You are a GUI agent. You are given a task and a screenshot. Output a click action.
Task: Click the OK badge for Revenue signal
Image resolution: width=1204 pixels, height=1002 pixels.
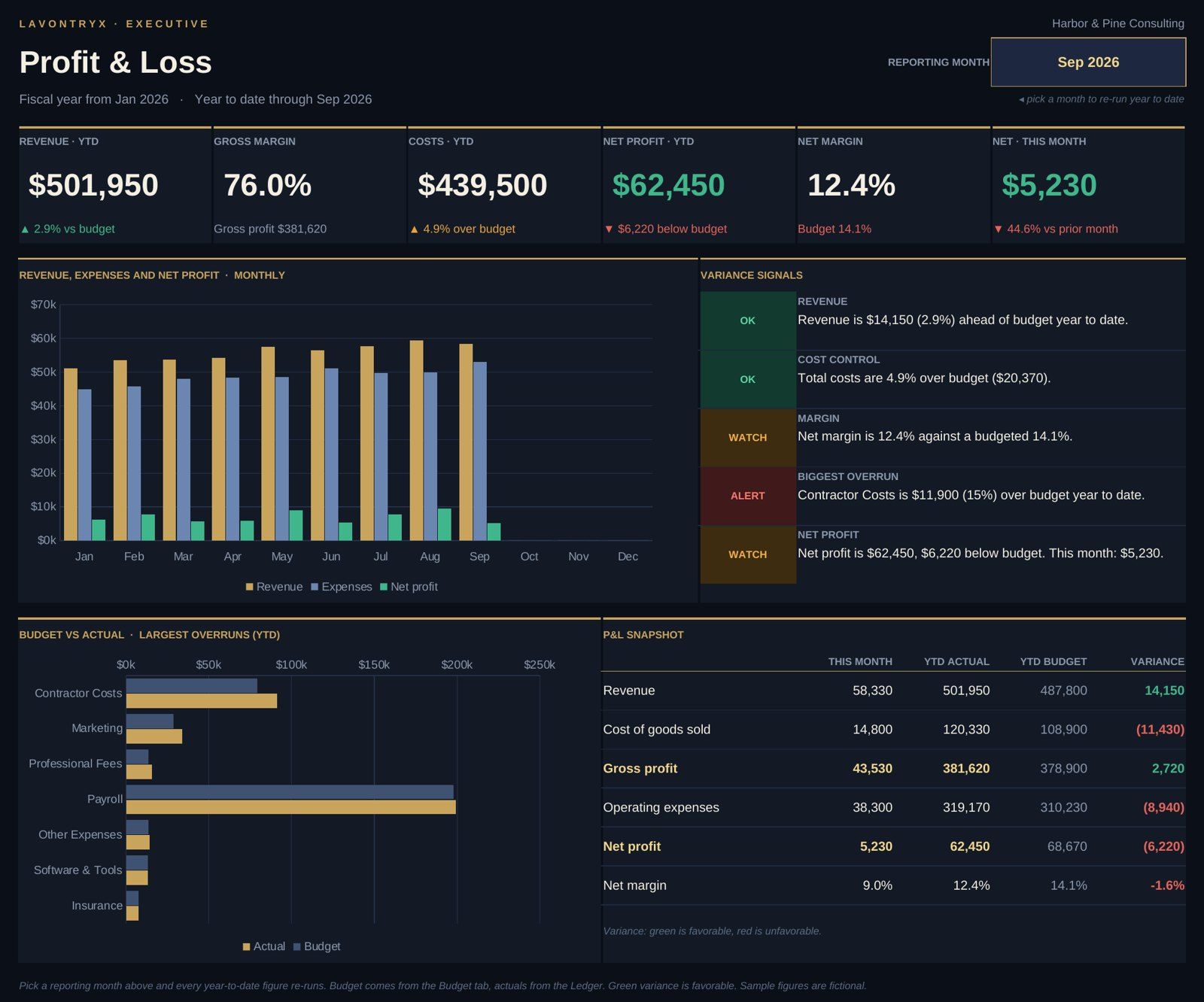coord(748,320)
